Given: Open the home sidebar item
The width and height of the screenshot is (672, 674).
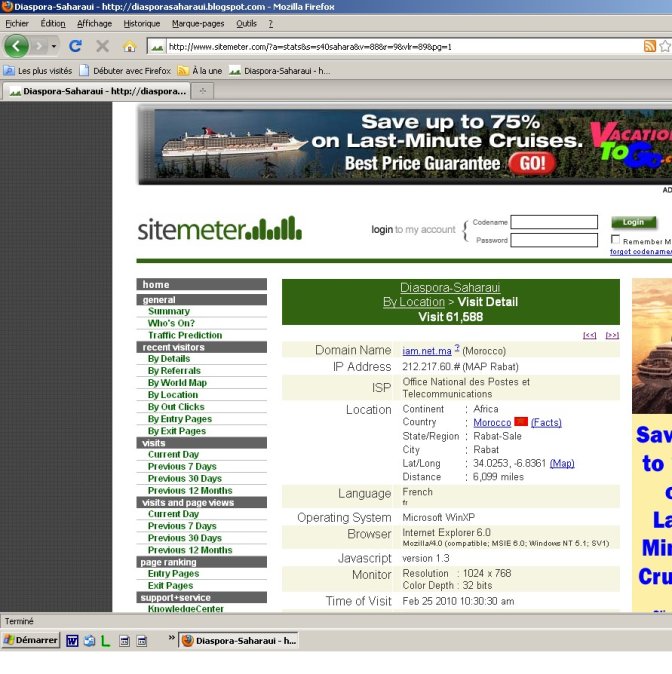Looking at the screenshot, I should (202, 284).
